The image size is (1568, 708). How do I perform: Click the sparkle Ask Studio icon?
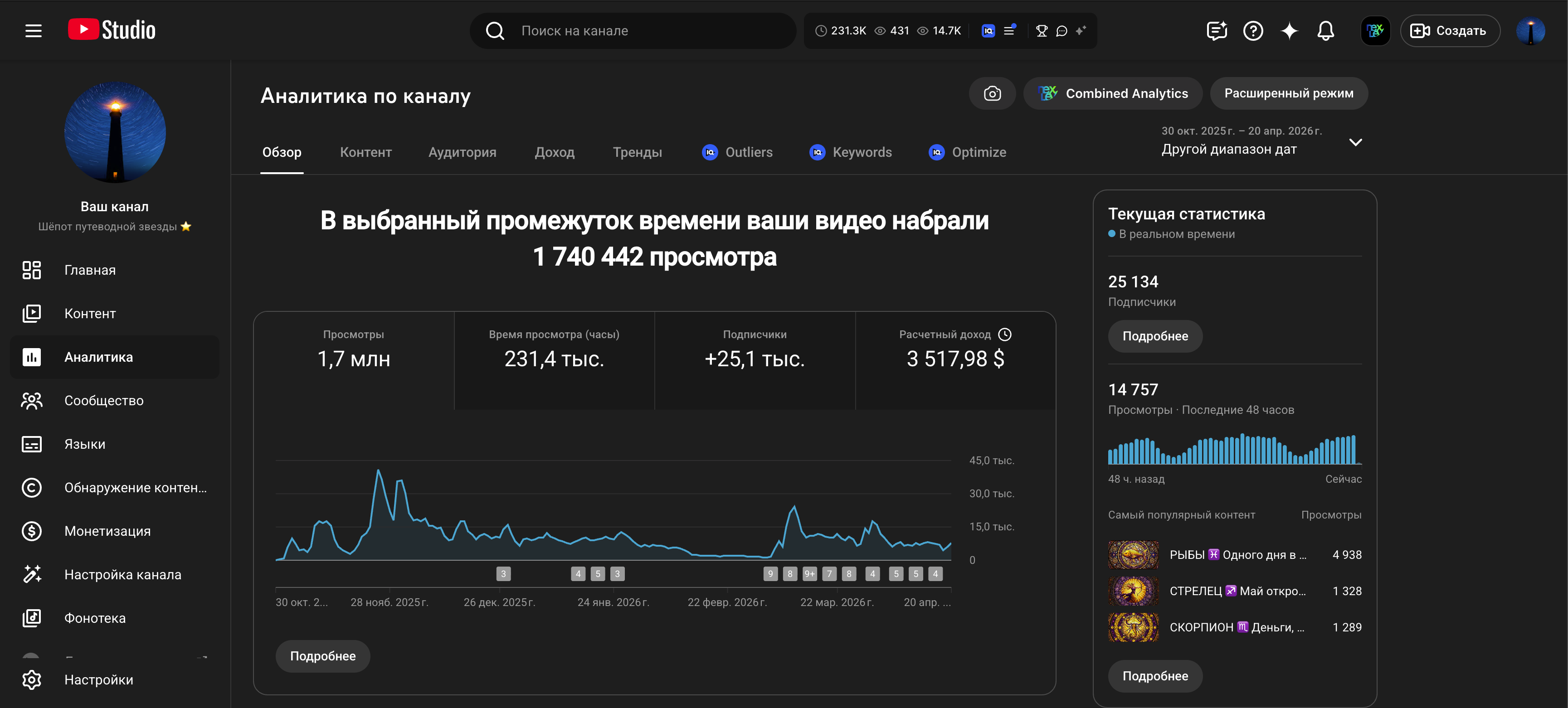pos(1289,30)
